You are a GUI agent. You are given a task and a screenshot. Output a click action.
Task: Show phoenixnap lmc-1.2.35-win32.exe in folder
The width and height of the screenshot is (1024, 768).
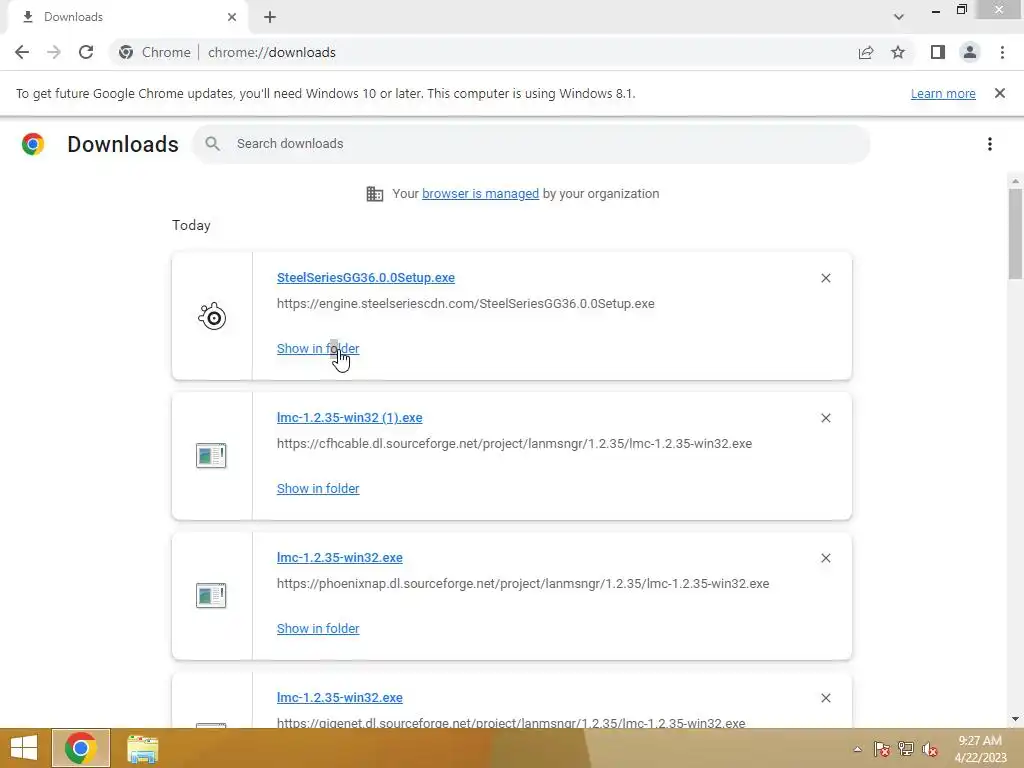click(317, 628)
